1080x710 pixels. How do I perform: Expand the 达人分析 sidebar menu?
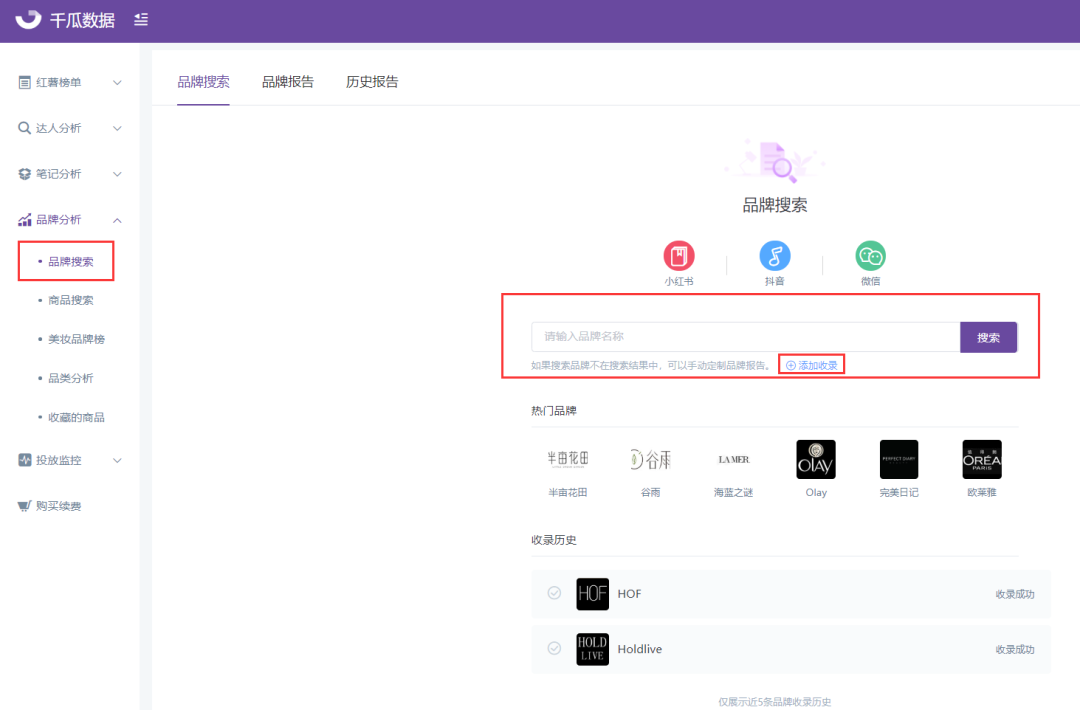70,128
